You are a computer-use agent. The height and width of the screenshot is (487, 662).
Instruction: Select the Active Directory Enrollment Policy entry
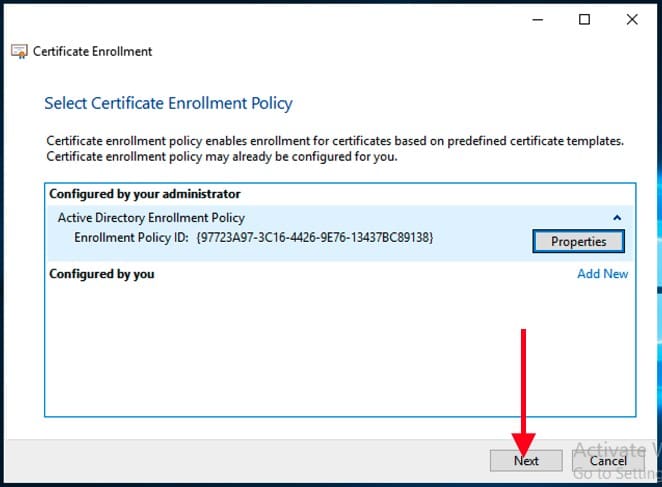click(151, 218)
